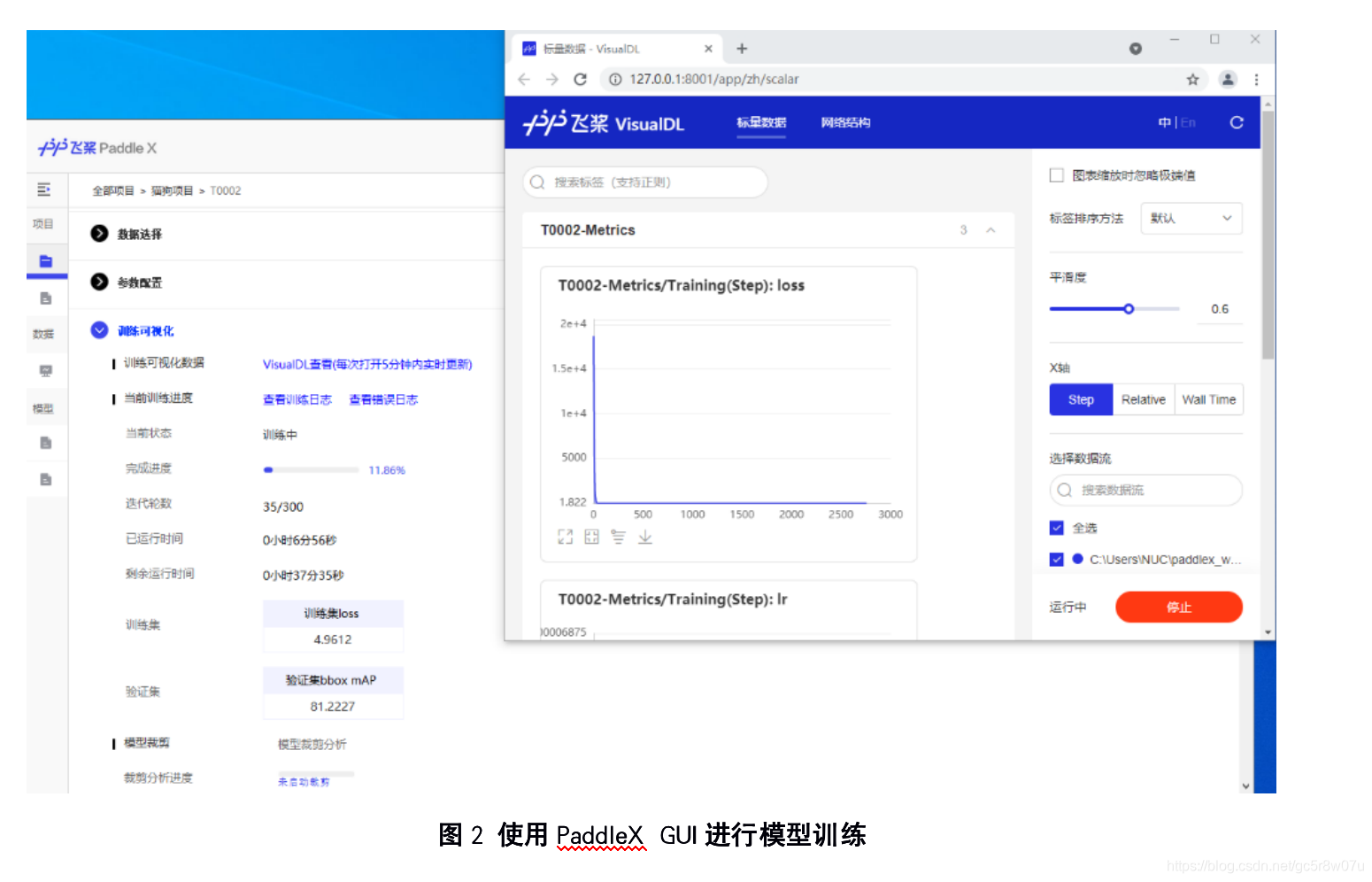Expand the 数据选择 section arrow
The height and width of the screenshot is (882, 1372).
click(99, 233)
